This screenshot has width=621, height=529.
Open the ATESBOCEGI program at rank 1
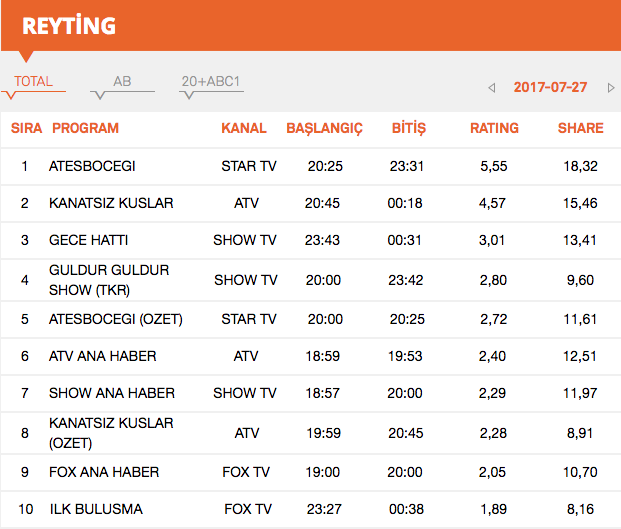(x=92, y=166)
